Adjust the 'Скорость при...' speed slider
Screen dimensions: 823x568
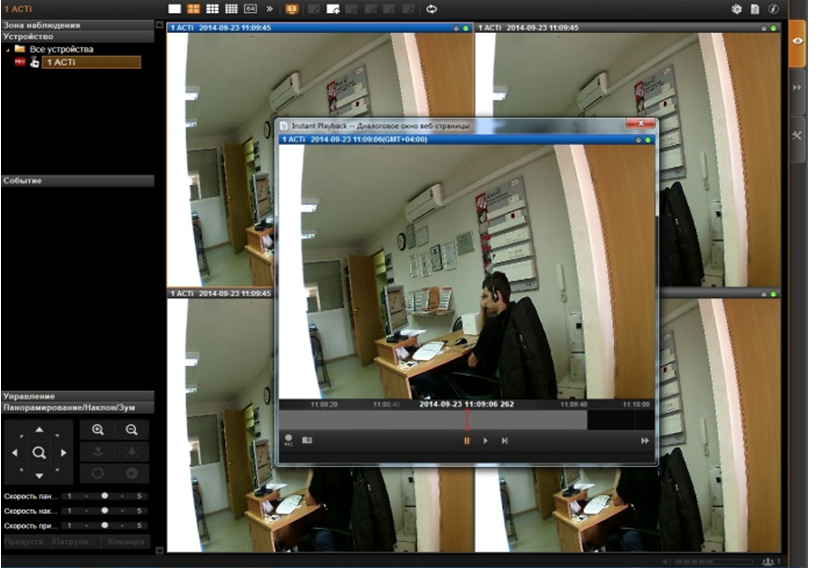point(104,525)
